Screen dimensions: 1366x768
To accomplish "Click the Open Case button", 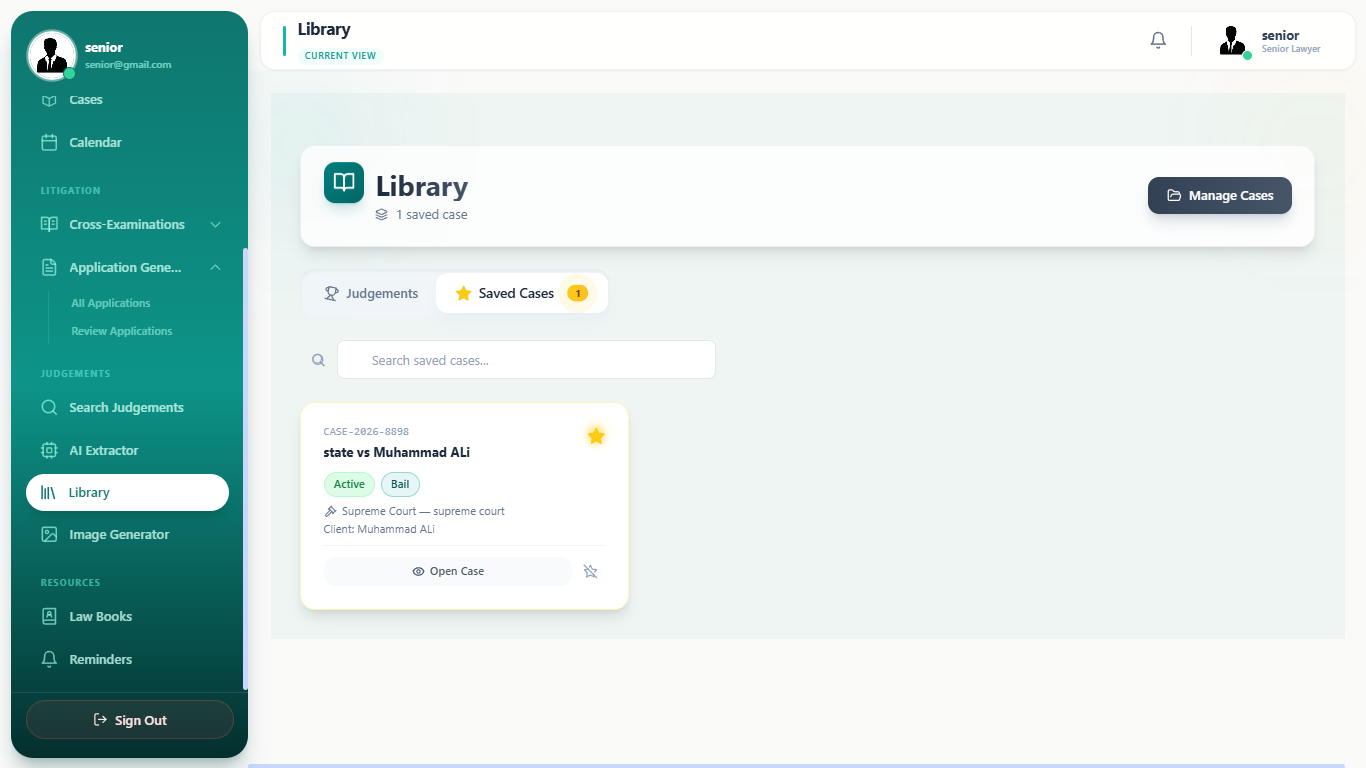I will coord(448,571).
